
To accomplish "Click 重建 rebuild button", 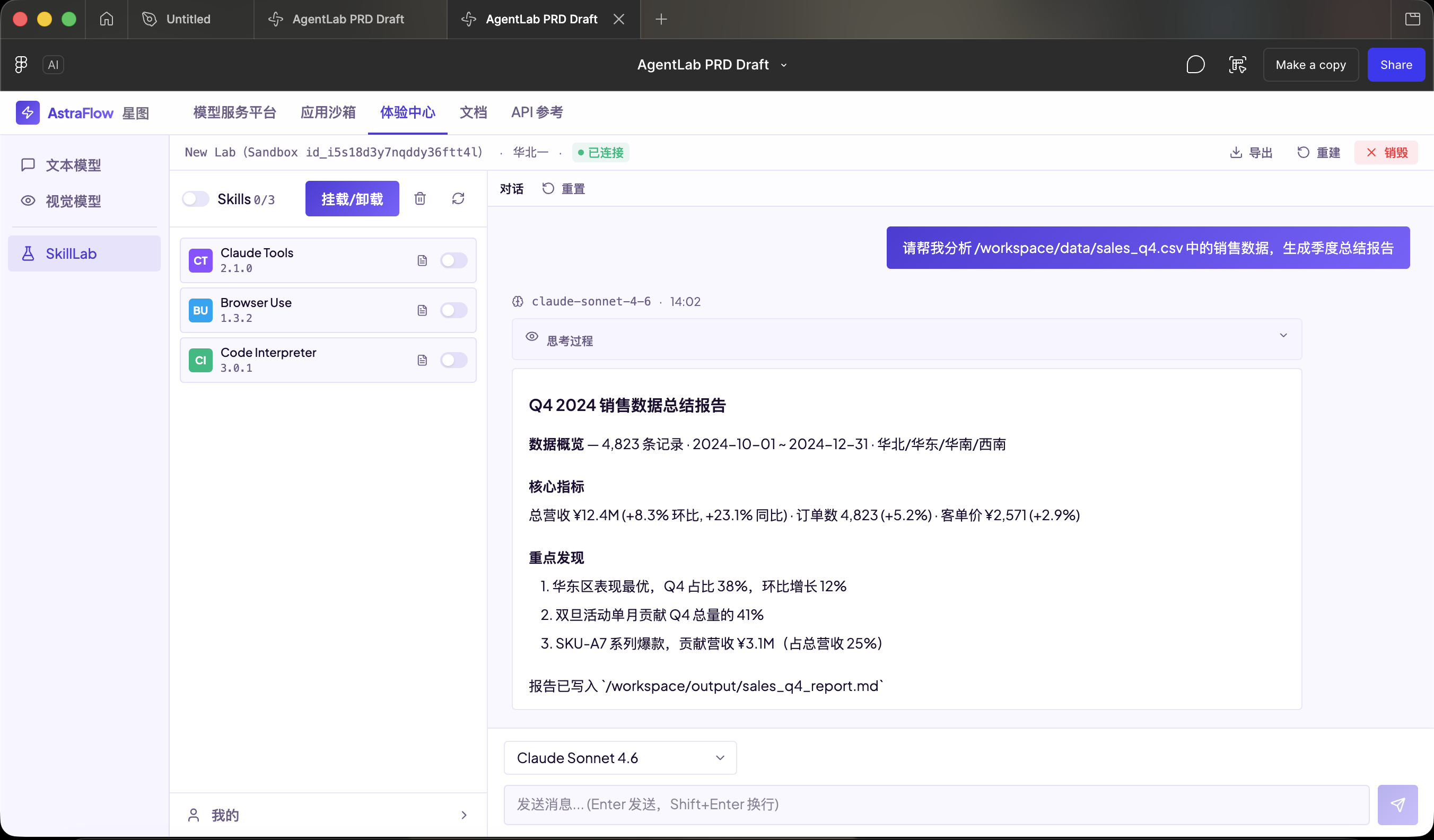I will point(1318,153).
